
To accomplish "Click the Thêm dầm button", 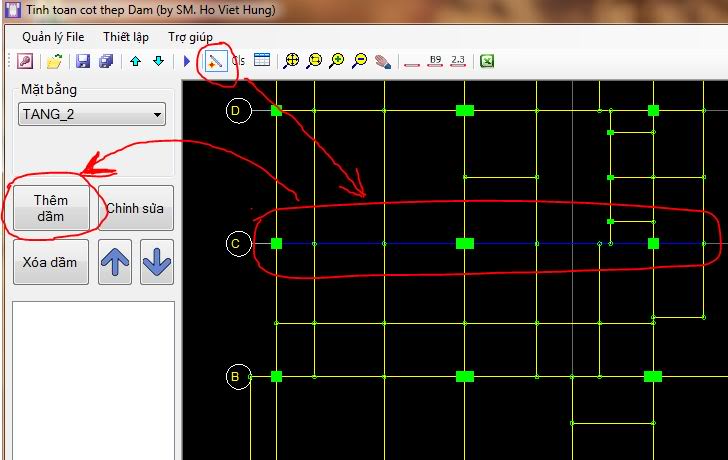I will [x=51, y=208].
